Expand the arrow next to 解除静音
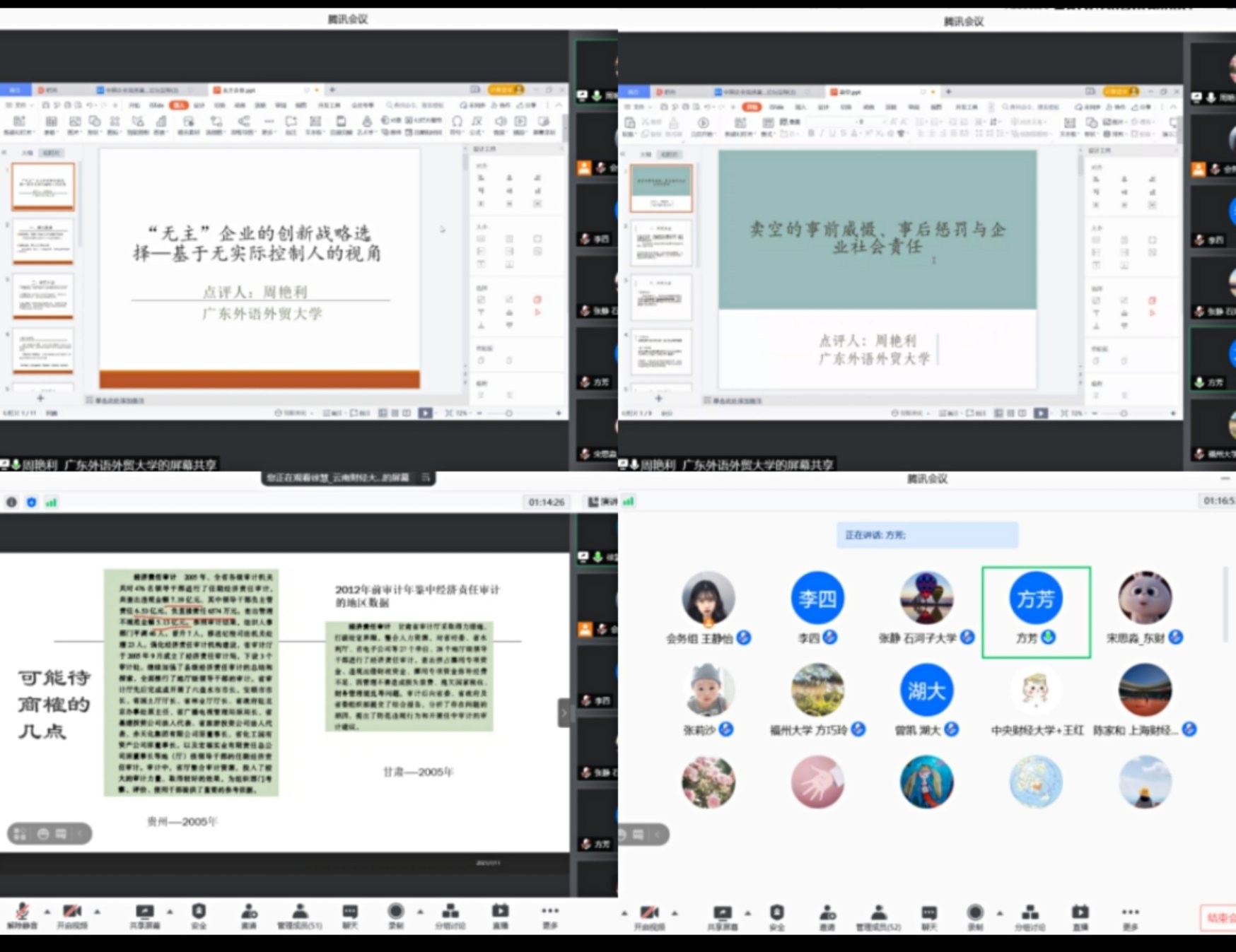The image size is (1236, 952). tap(47, 912)
